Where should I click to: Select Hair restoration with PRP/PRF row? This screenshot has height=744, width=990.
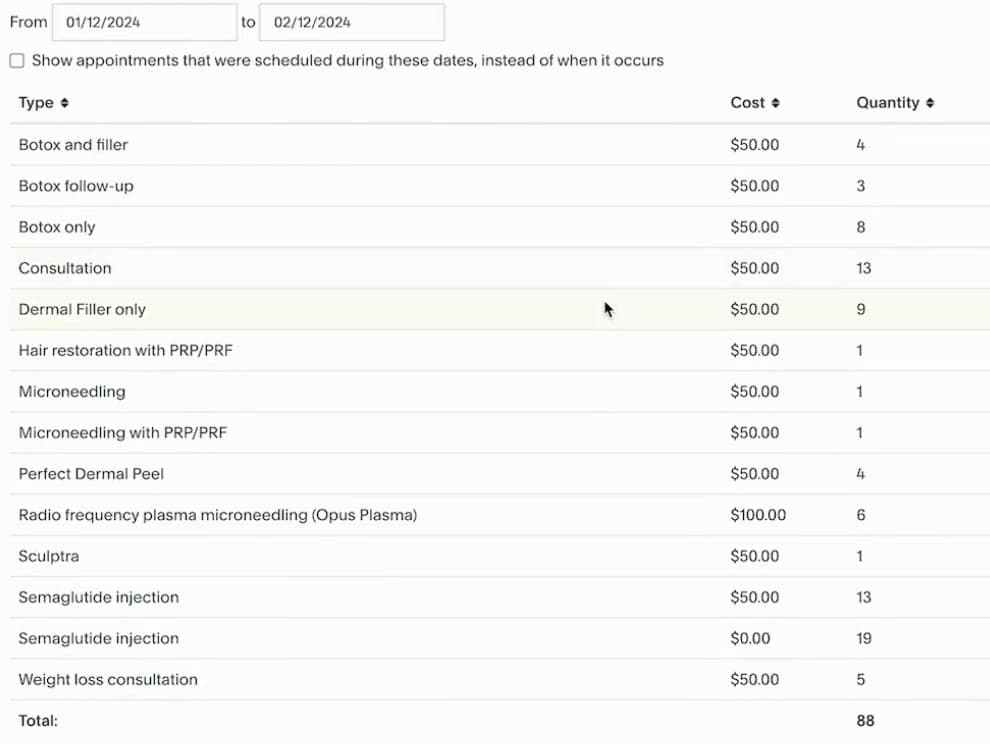499,350
